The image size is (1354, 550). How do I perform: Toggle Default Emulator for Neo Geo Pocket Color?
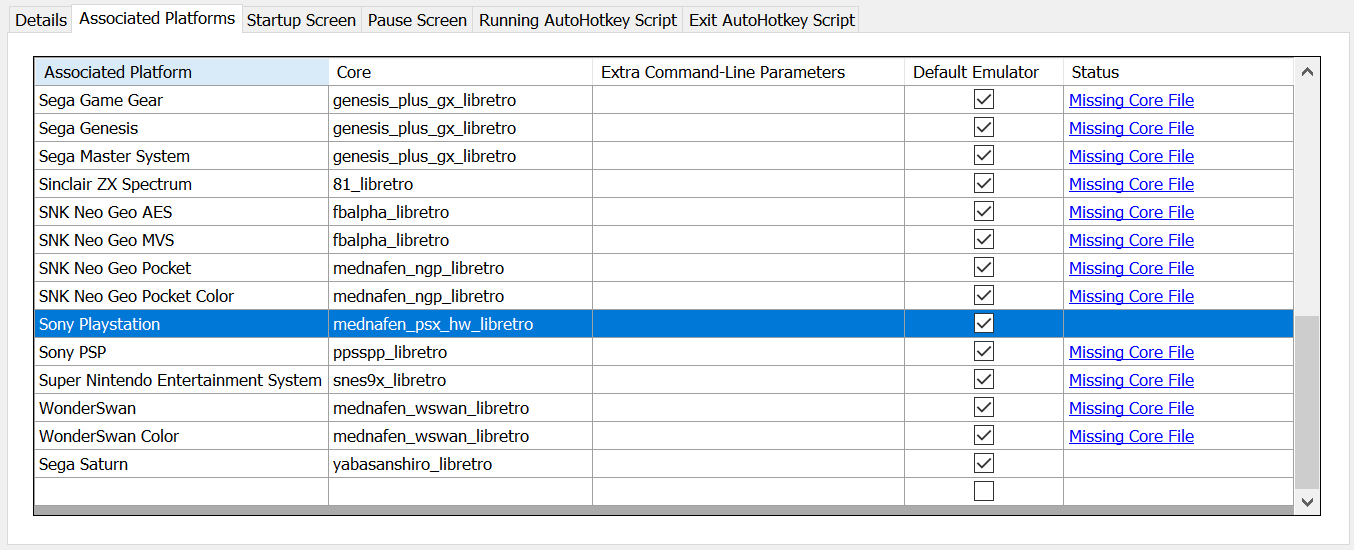(x=984, y=296)
